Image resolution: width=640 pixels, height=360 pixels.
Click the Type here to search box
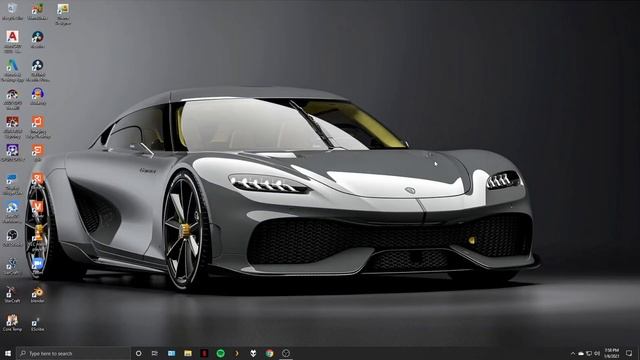(x=73, y=353)
